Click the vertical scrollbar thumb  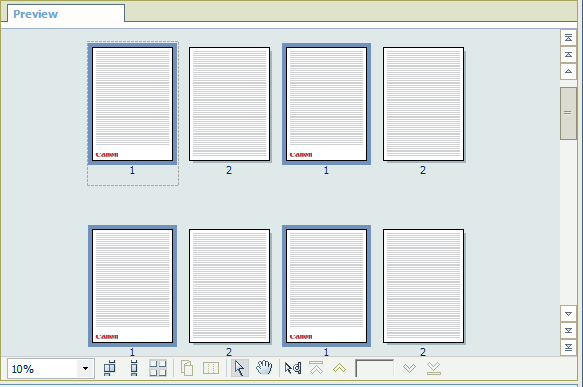[568, 113]
